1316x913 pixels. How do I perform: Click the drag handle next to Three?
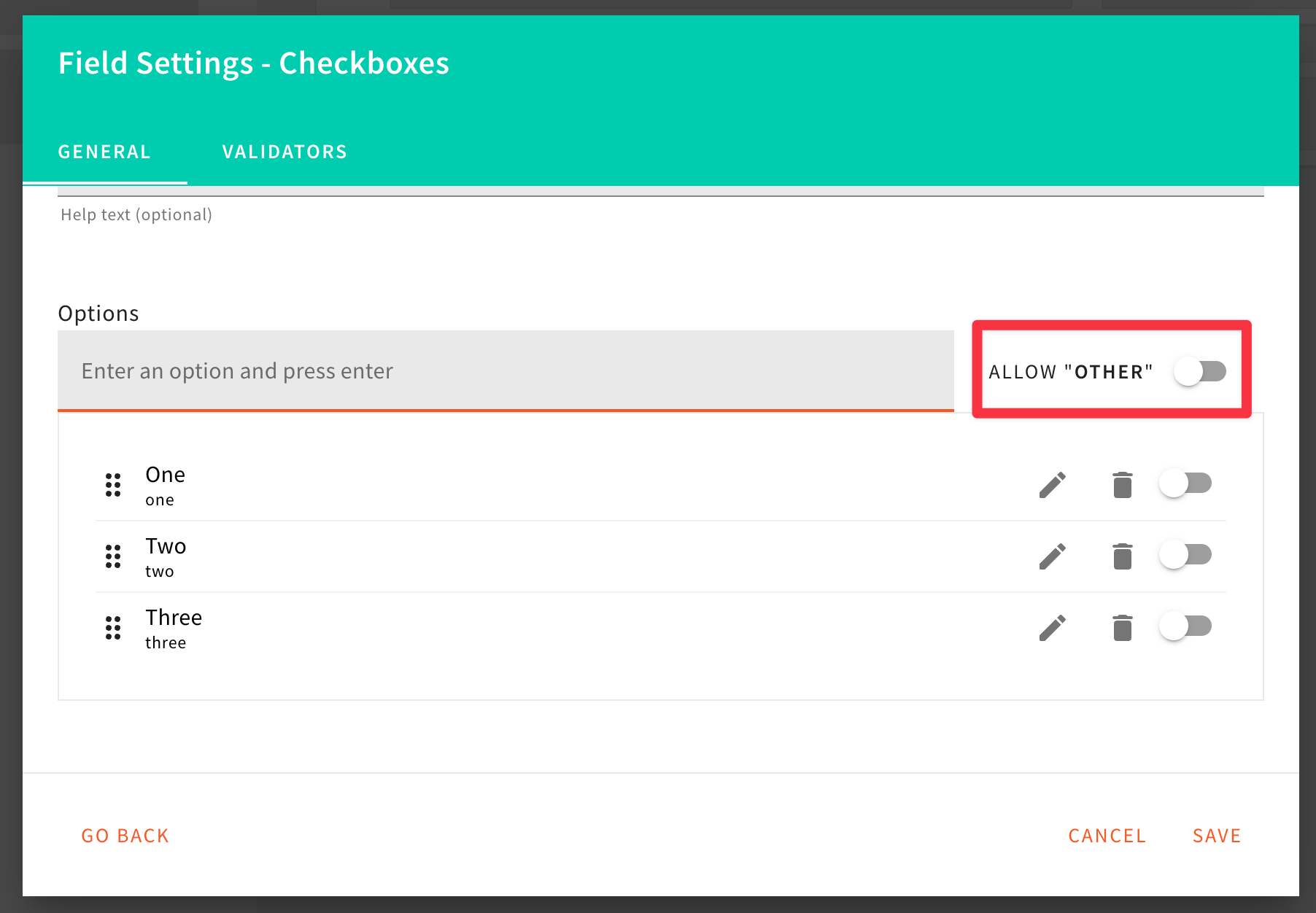click(112, 628)
